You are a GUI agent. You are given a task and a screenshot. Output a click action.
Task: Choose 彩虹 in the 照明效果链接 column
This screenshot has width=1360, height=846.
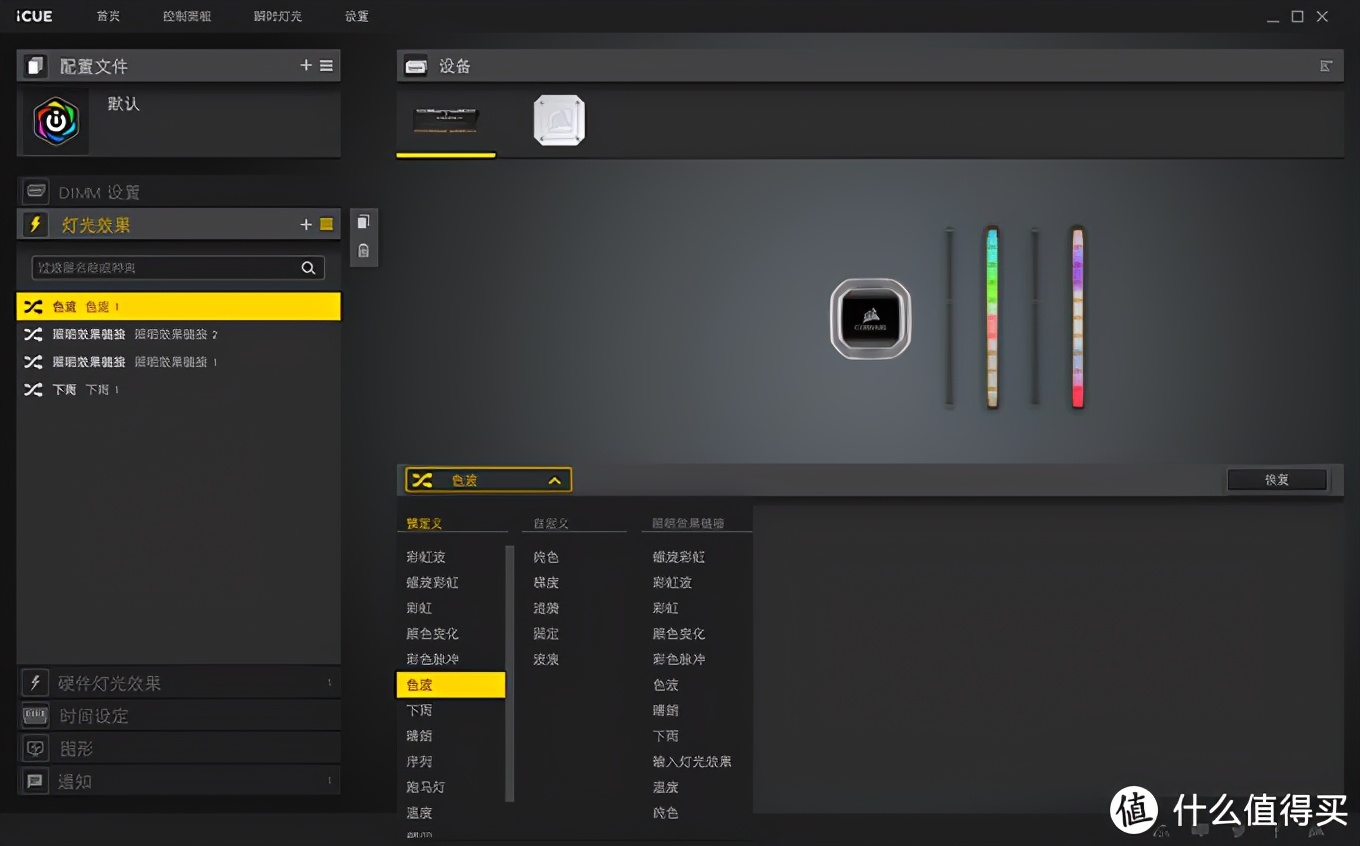665,608
